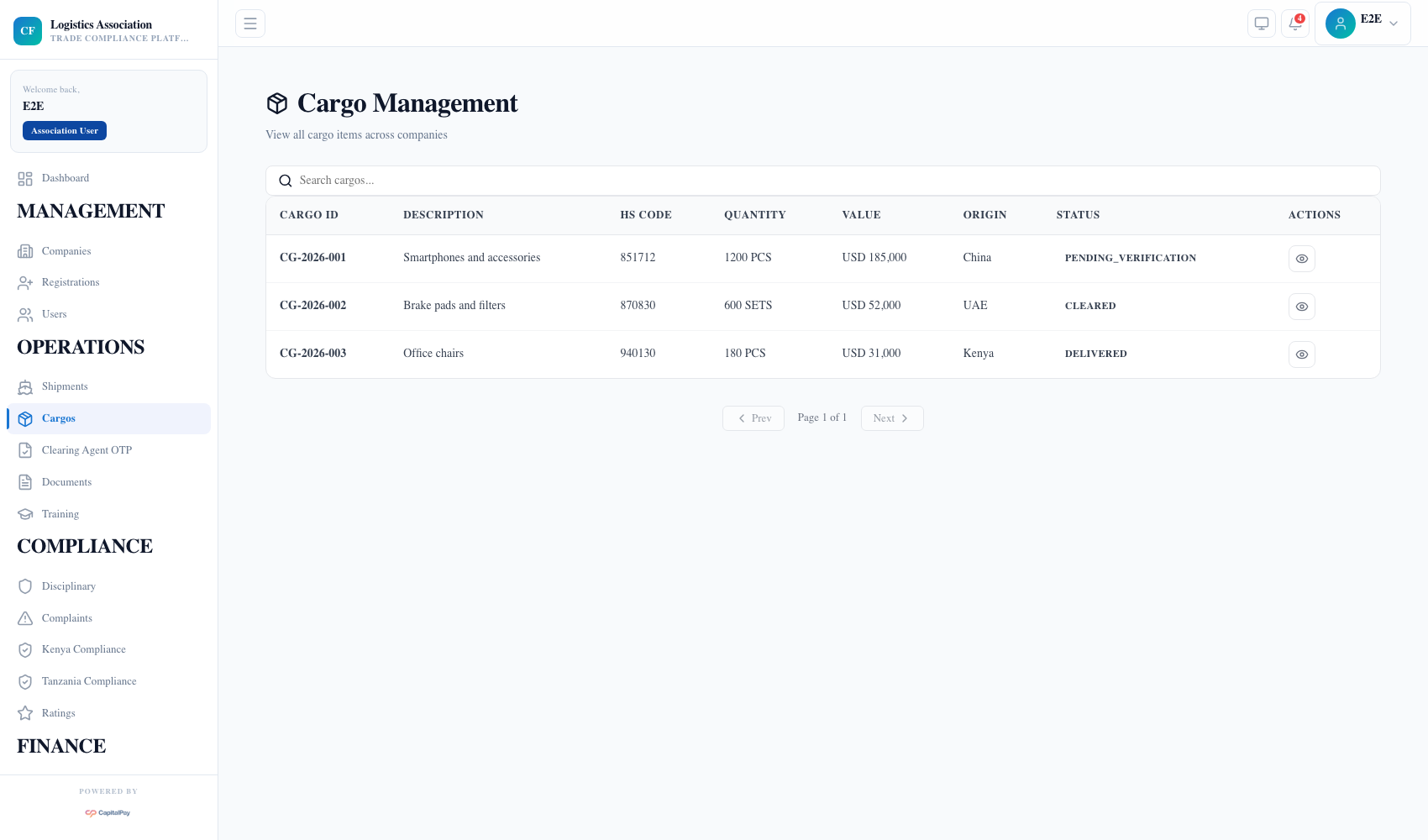This screenshot has height=840, width=1428.
Task: Select the Complaints warning icon
Action: (25, 617)
